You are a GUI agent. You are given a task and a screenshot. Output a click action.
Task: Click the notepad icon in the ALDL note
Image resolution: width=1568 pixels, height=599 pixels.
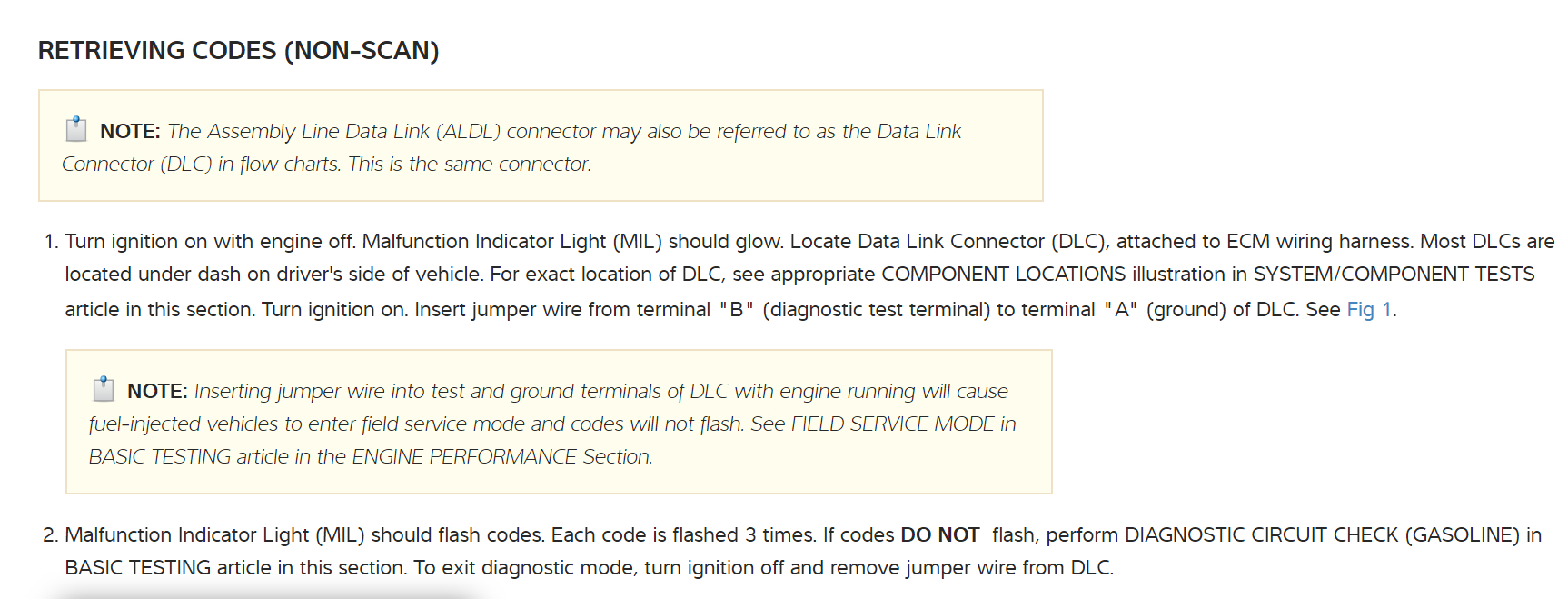tap(76, 129)
